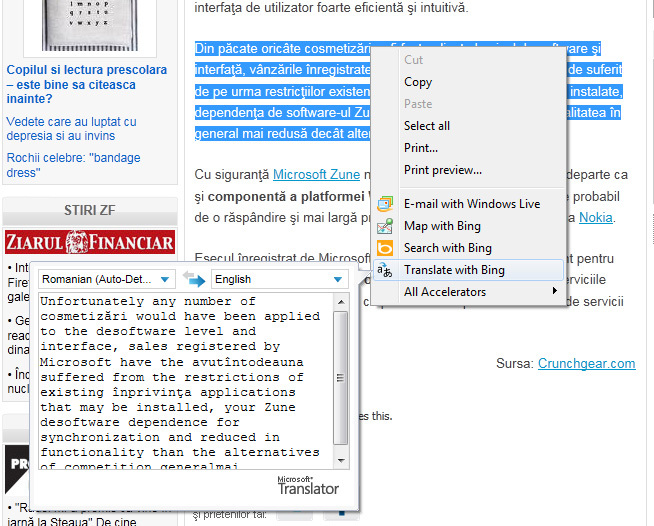Open the target language dropdown English
654x526 pixels.
280,279
